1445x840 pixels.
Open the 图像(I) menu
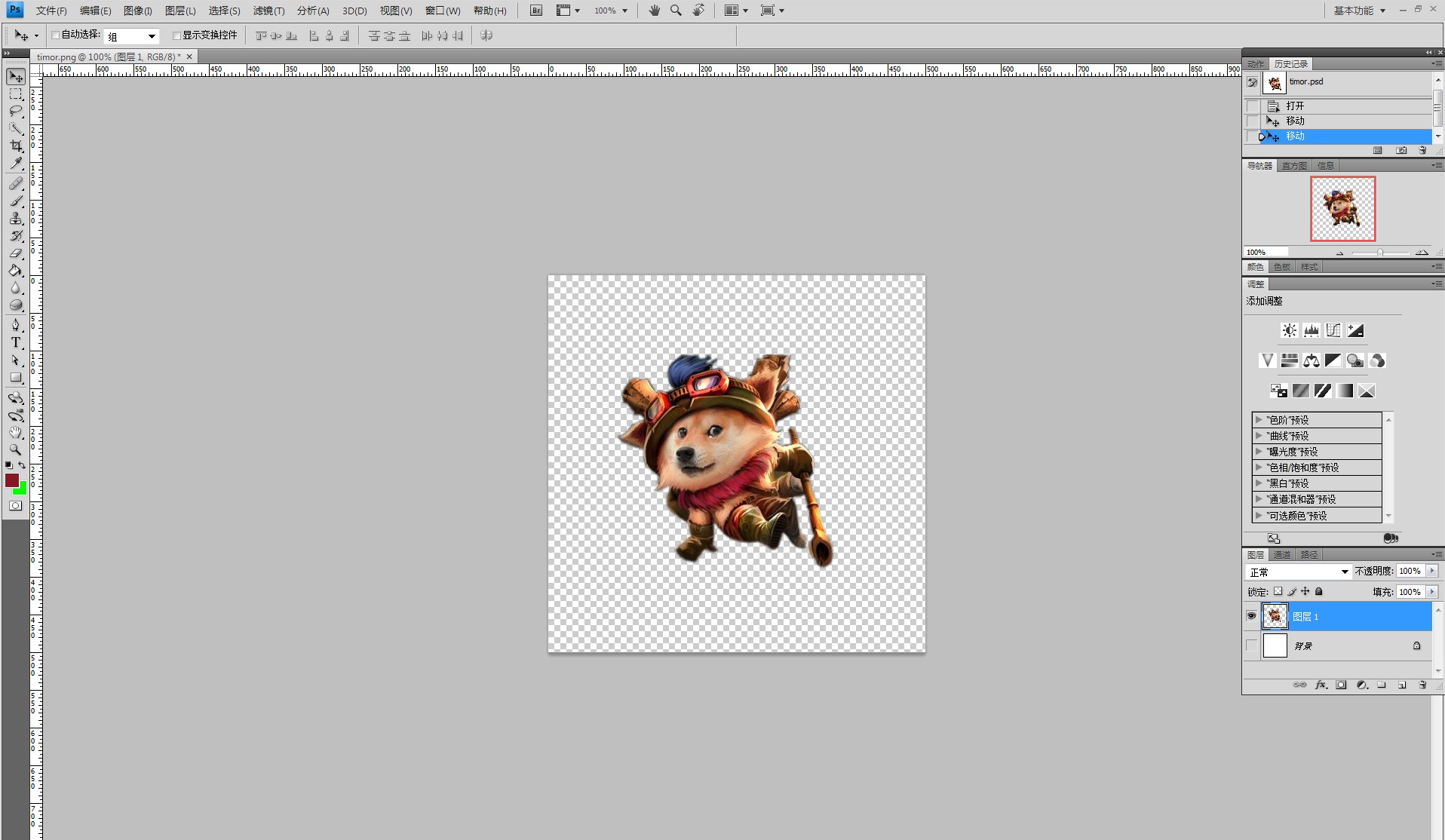pyautogui.click(x=138, y=11)
